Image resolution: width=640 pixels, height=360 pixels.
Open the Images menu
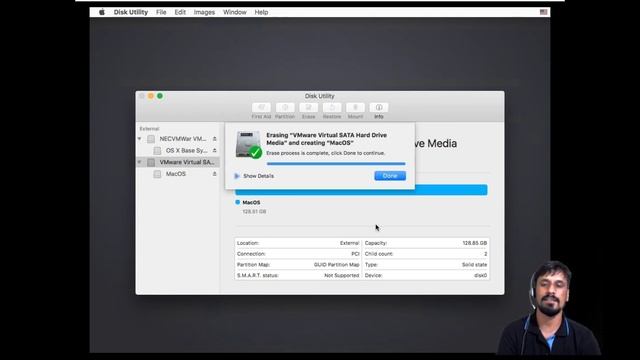click(204, 12)
